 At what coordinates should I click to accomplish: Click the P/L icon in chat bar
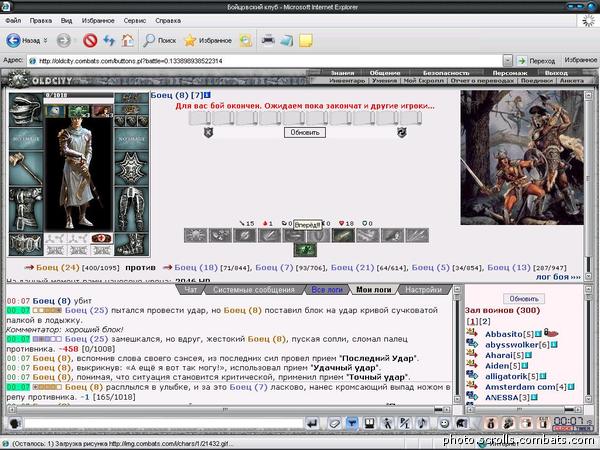(404, 423)
